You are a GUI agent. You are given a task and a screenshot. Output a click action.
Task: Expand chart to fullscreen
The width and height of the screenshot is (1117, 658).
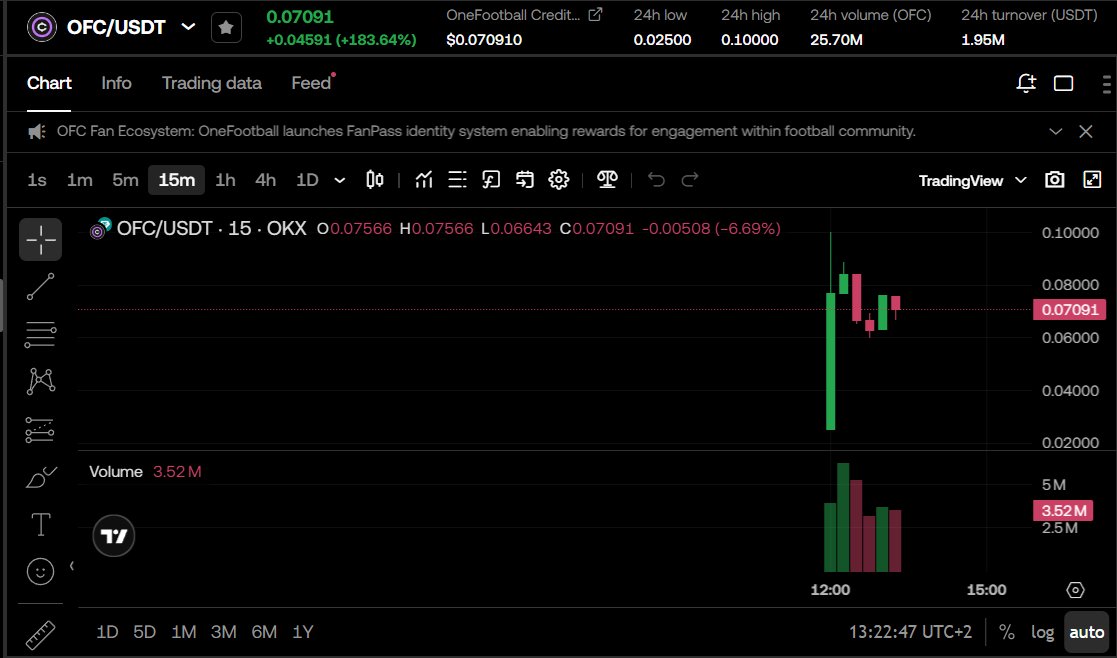click(x=1092, y=180)
